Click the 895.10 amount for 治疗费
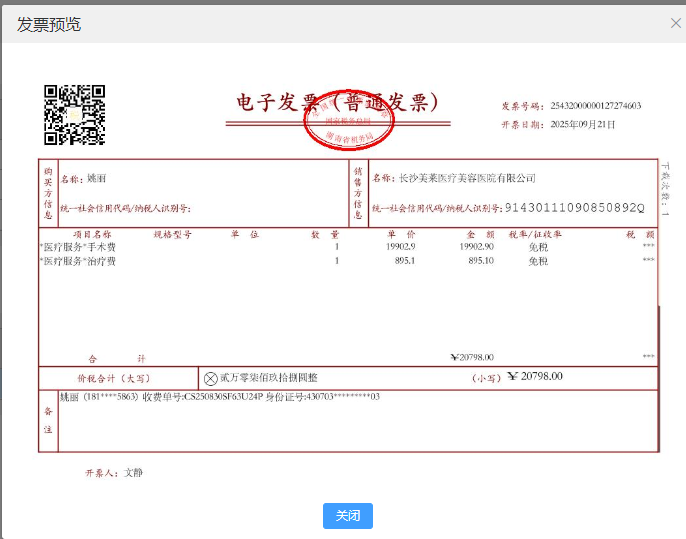This screenshot has height=539, width=686. point(480,261)
